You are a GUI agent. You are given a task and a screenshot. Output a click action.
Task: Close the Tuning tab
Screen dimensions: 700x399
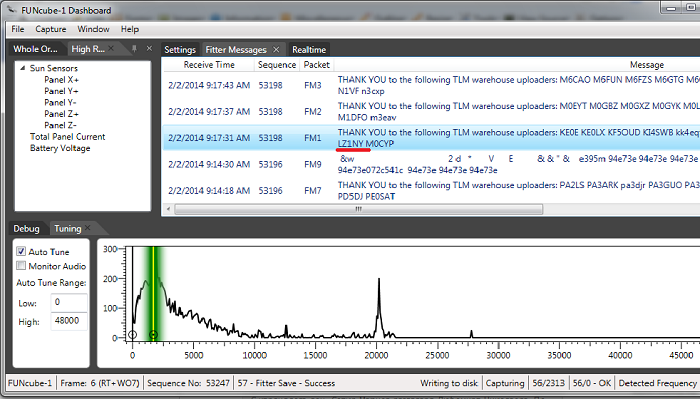pos(88,228)
